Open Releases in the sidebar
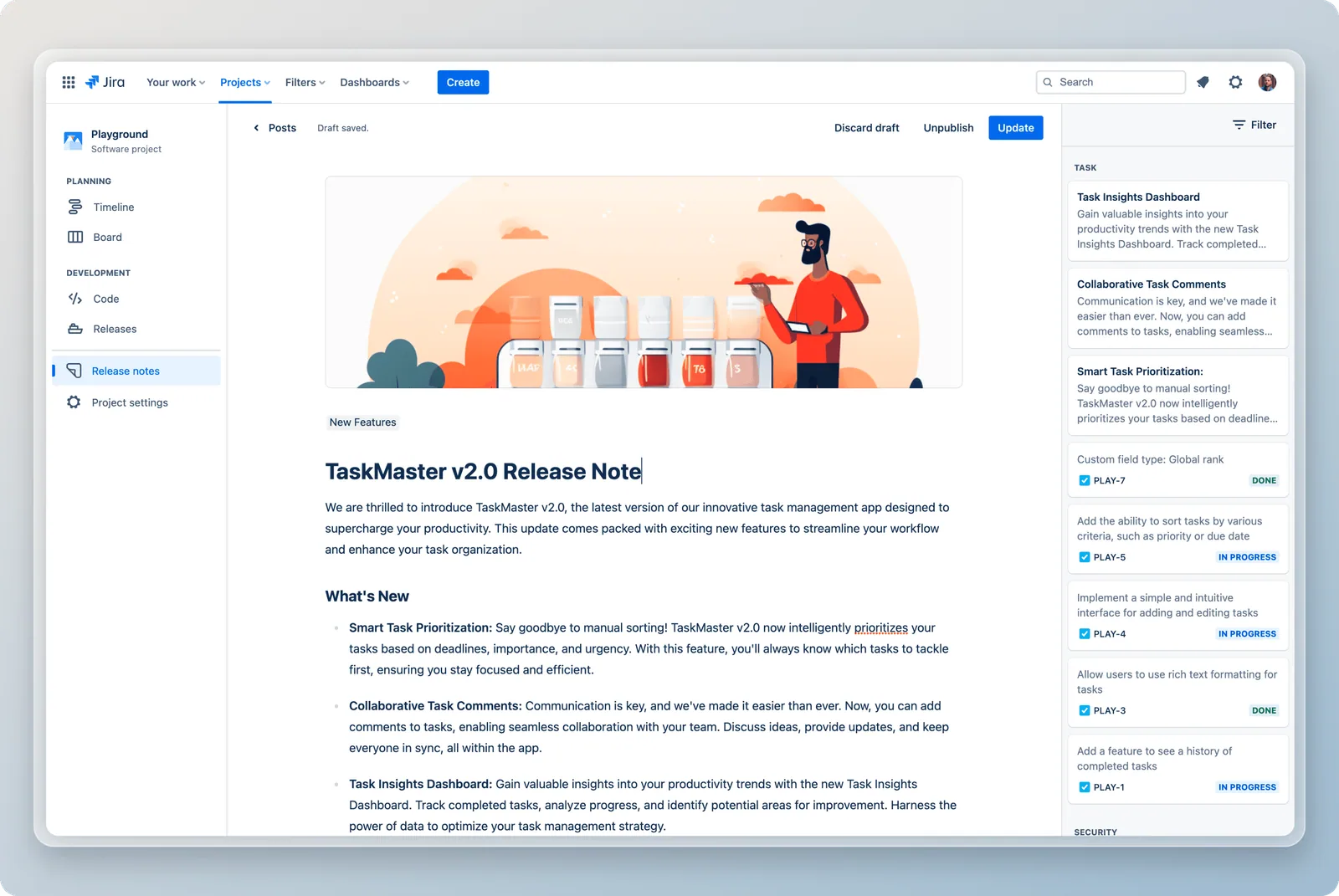 tap(136, 329)
